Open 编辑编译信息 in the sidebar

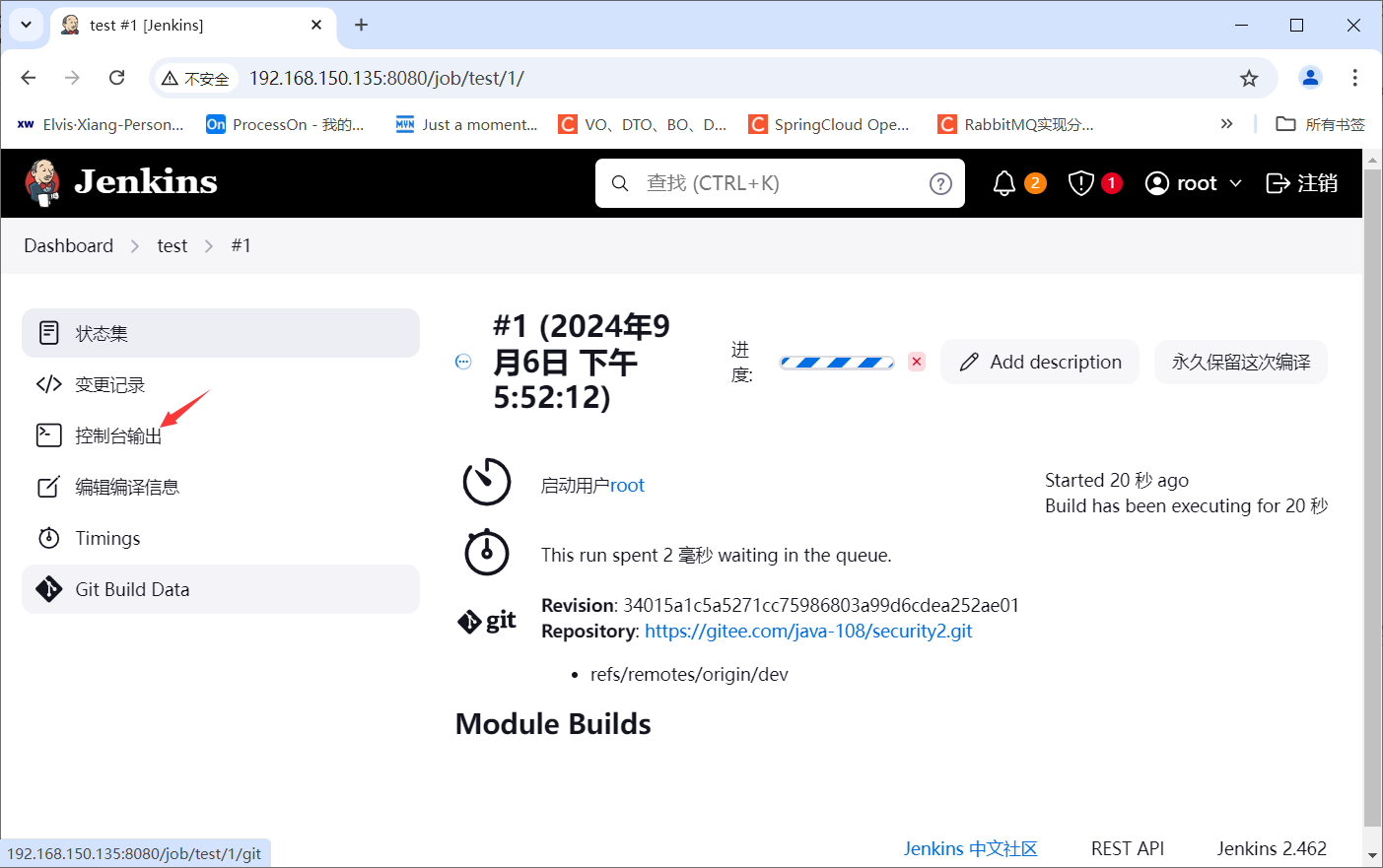221,487
